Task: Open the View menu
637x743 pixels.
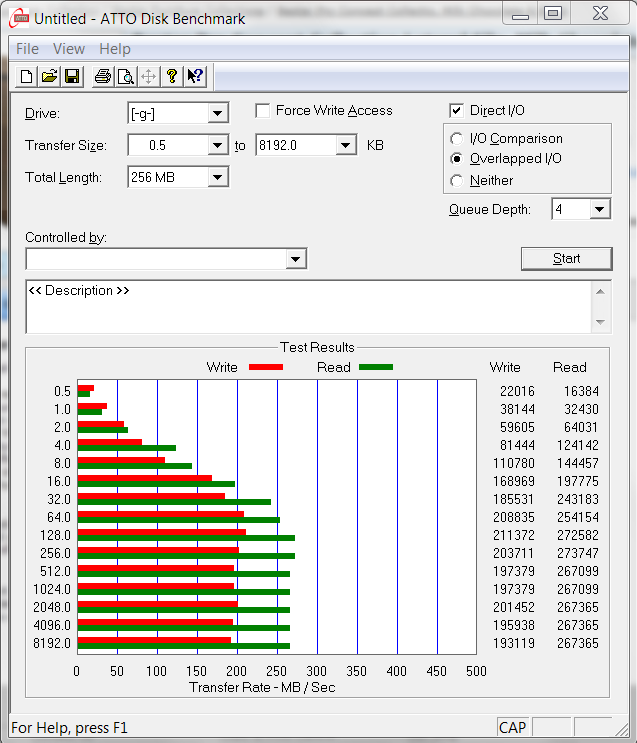Action: [x=69, y=49]
